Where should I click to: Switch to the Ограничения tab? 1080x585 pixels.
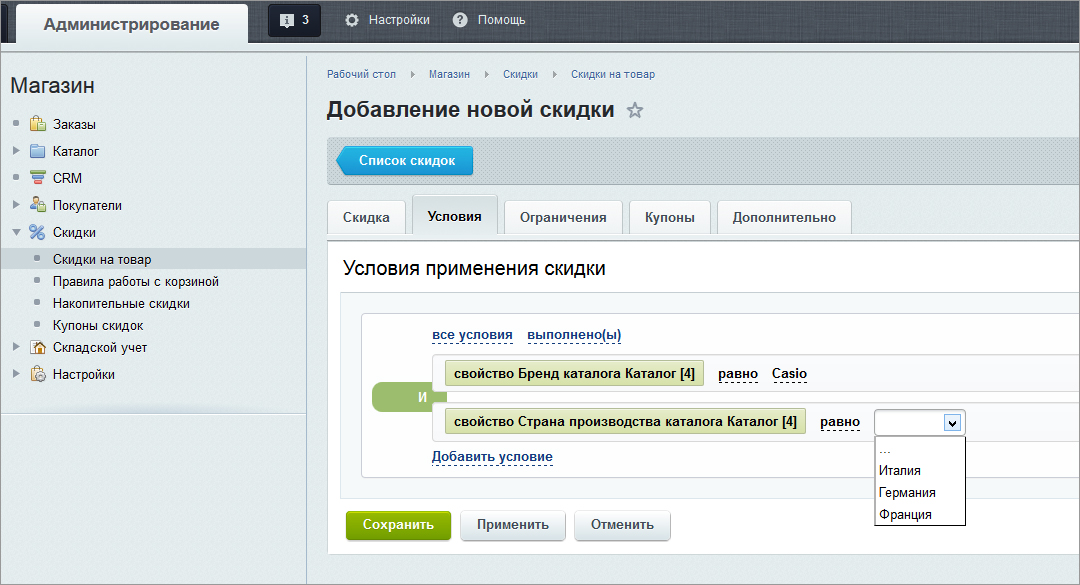(x=563, y=218)
